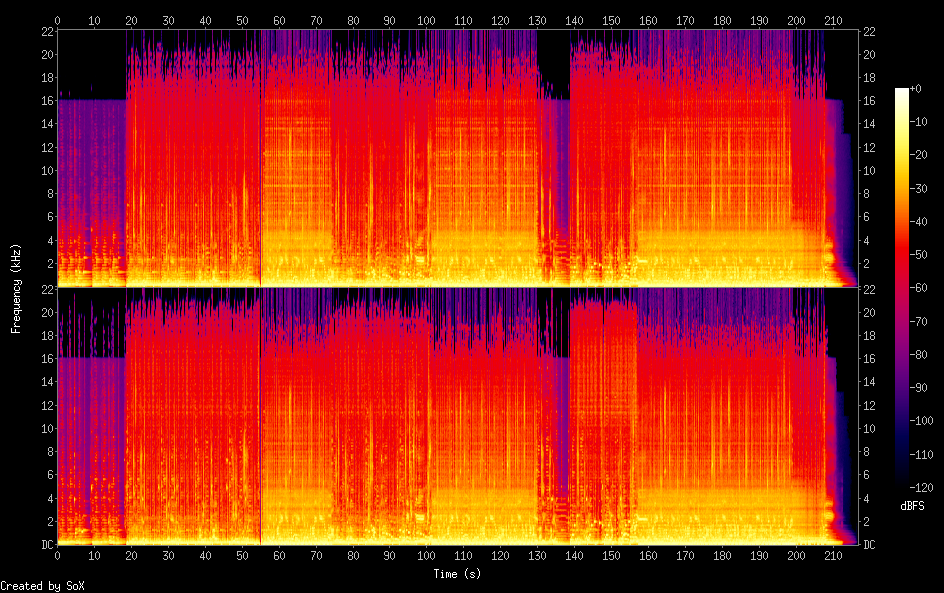Click the DC label on left frequency axis
The width and height of the screenshot is (944, 593).
tap(45, 545)
